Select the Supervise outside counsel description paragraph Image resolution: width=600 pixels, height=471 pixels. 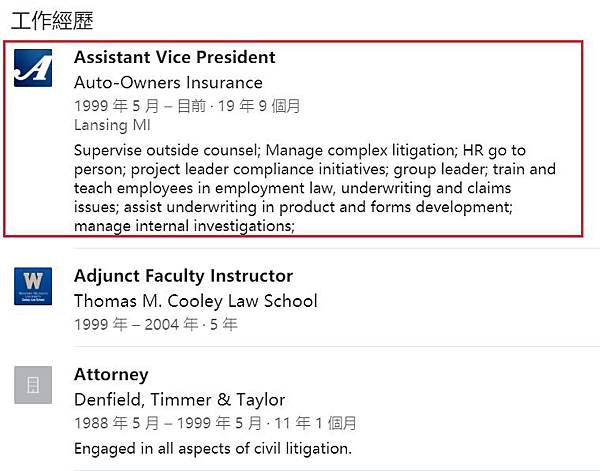click(315, 188)
